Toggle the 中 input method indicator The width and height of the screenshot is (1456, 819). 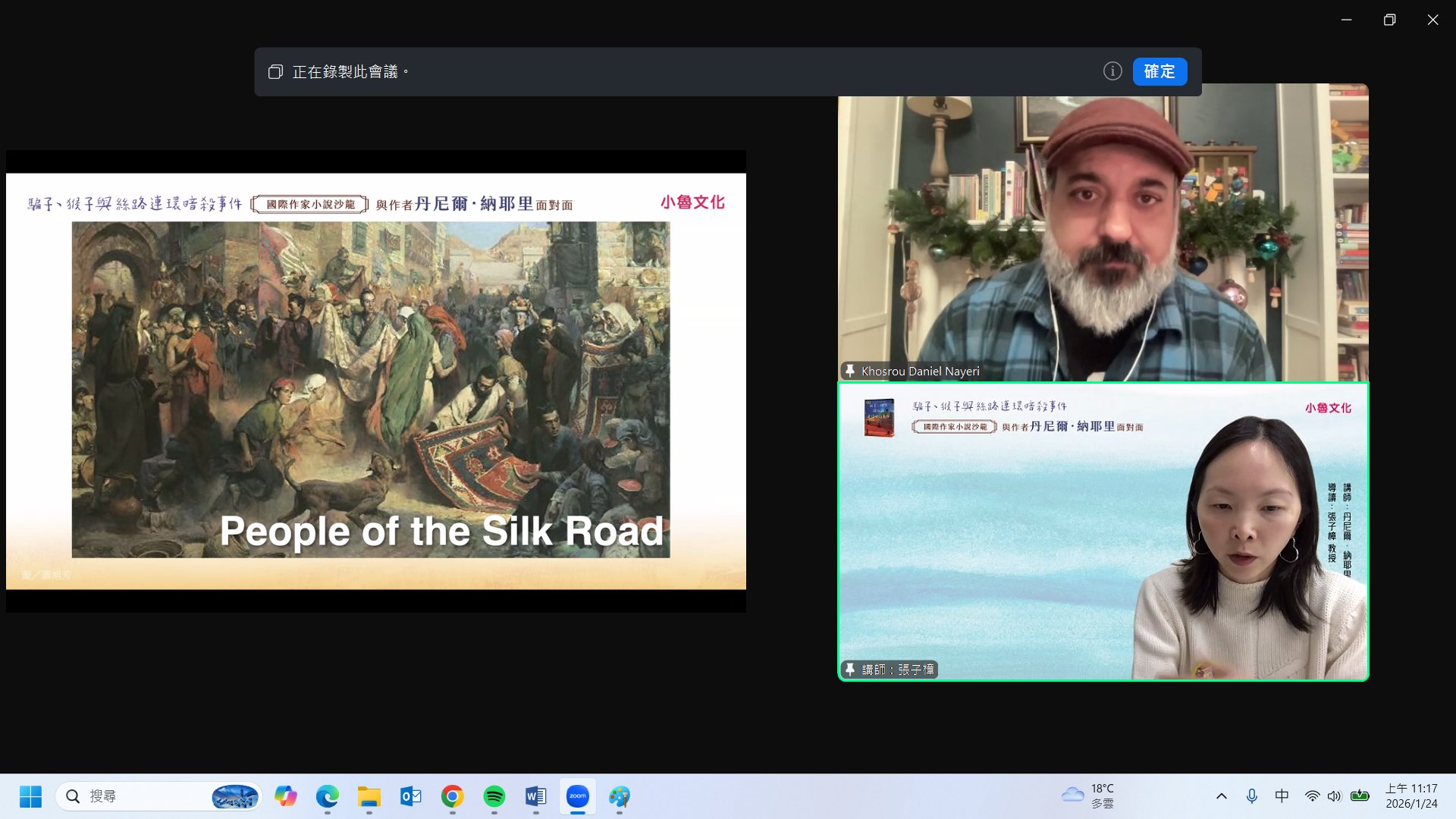click(1282, 796)
